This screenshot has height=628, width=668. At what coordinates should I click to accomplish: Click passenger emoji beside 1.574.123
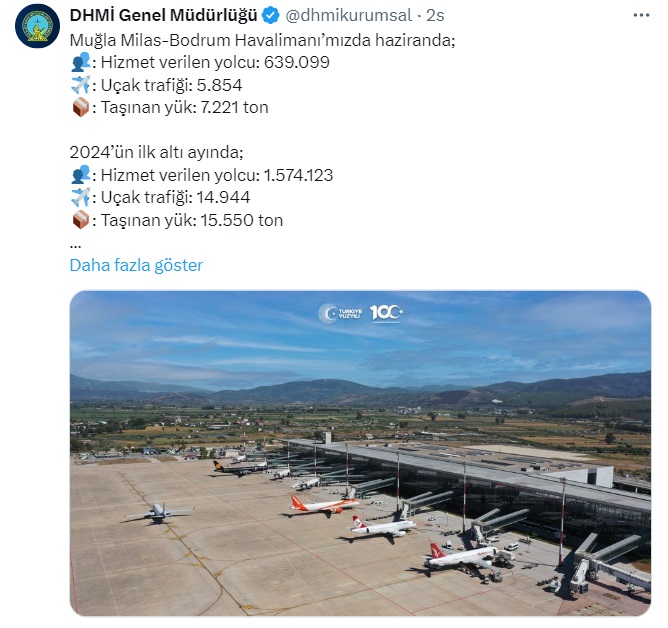[x=81, y=175]
